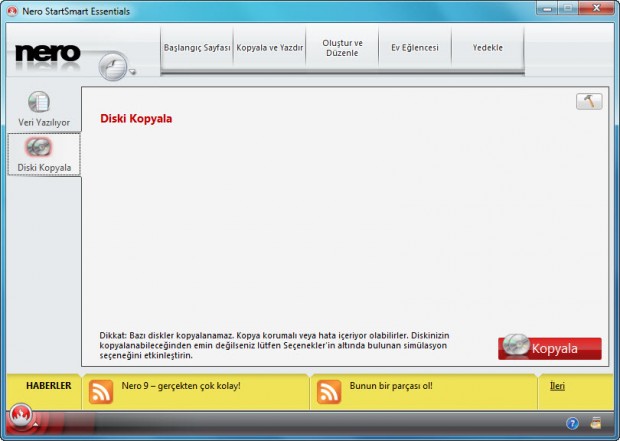
Task: Open the Kopyala ve Yazdır tab
Action: tap(270, 48)
